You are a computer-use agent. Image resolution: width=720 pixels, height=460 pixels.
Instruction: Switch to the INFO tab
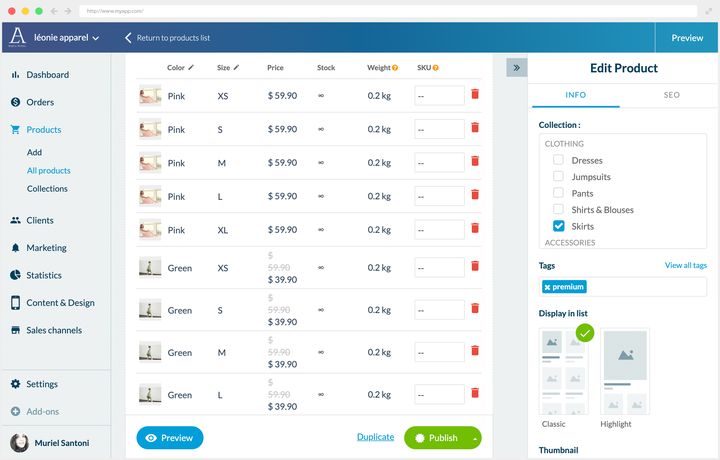pyautogui.click(x=576, y=95)
